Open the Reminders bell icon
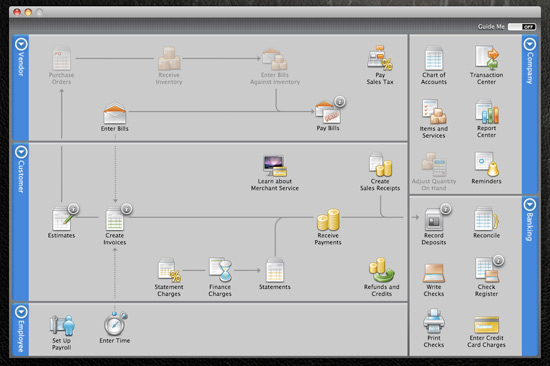Viewport: 550px width, 366px height. 487,164
